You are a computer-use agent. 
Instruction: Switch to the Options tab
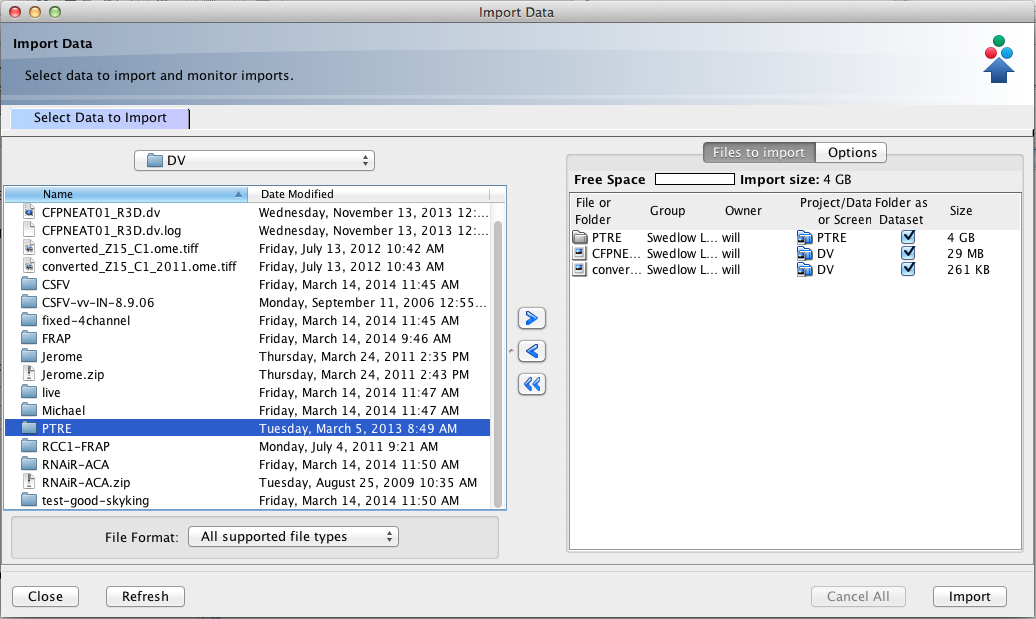pos(852,153)
